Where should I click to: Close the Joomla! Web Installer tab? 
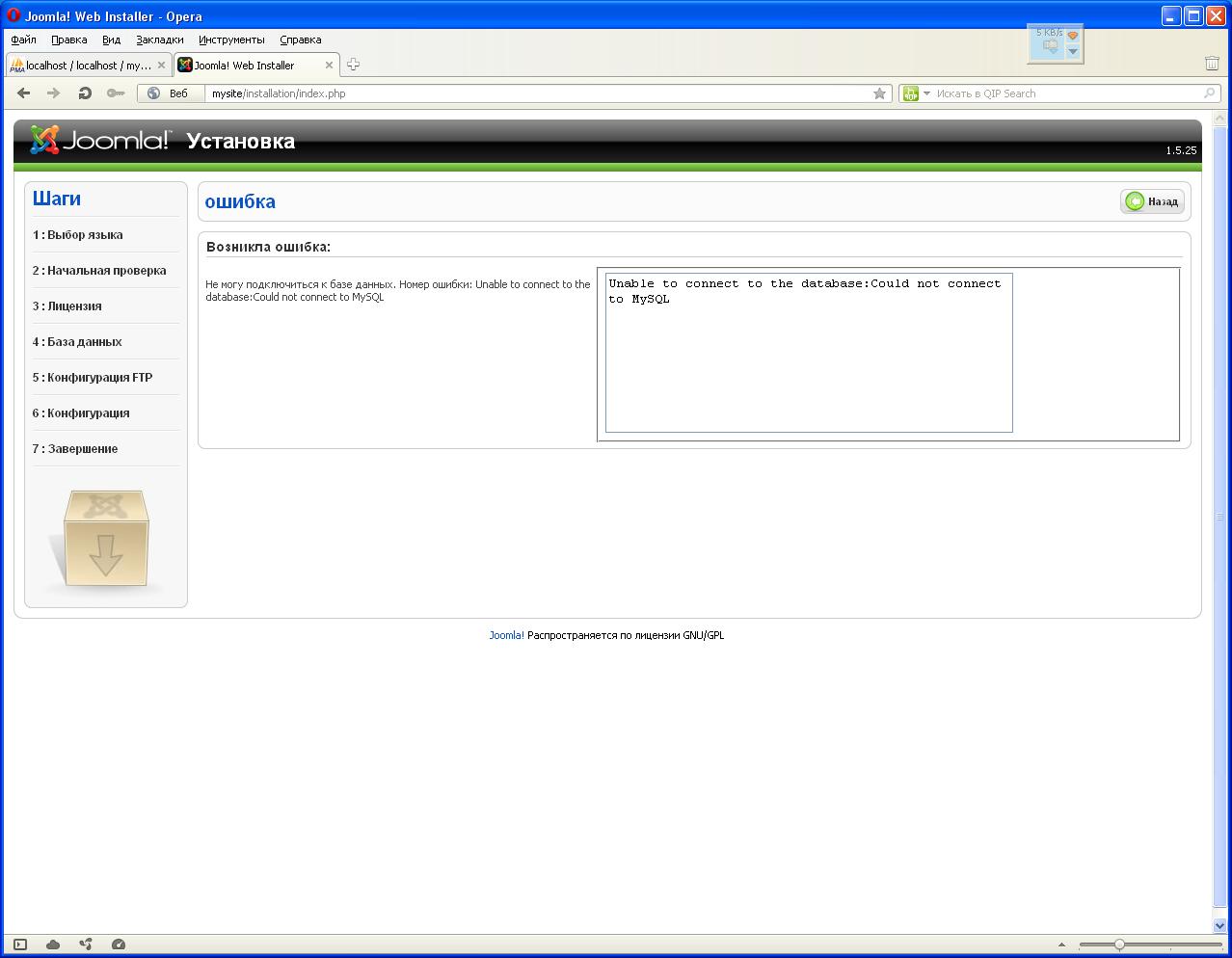[x=329, y=66]
